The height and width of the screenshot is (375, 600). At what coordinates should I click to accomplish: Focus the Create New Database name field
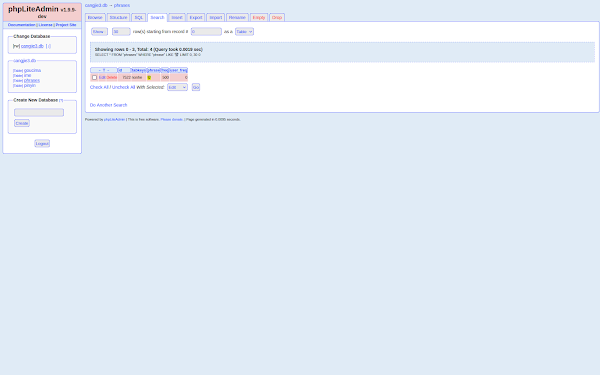pyautogui.click(x=39, y=112)
